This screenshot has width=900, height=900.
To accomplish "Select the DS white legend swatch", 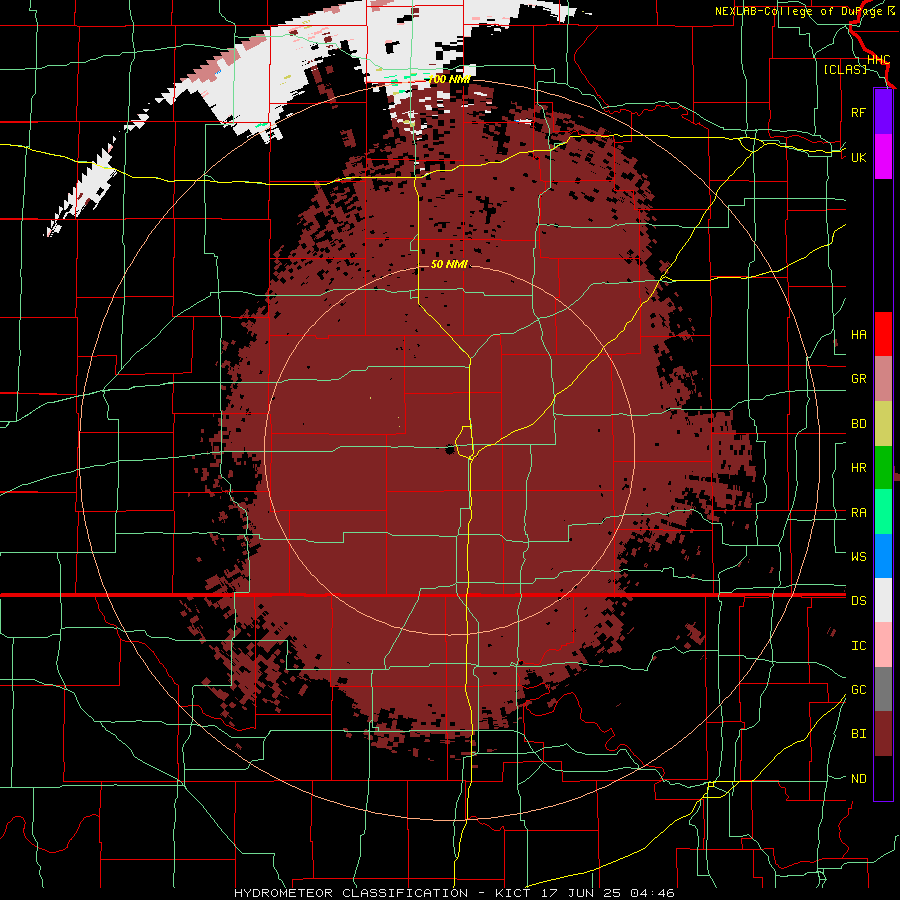I will pos(883,600).
